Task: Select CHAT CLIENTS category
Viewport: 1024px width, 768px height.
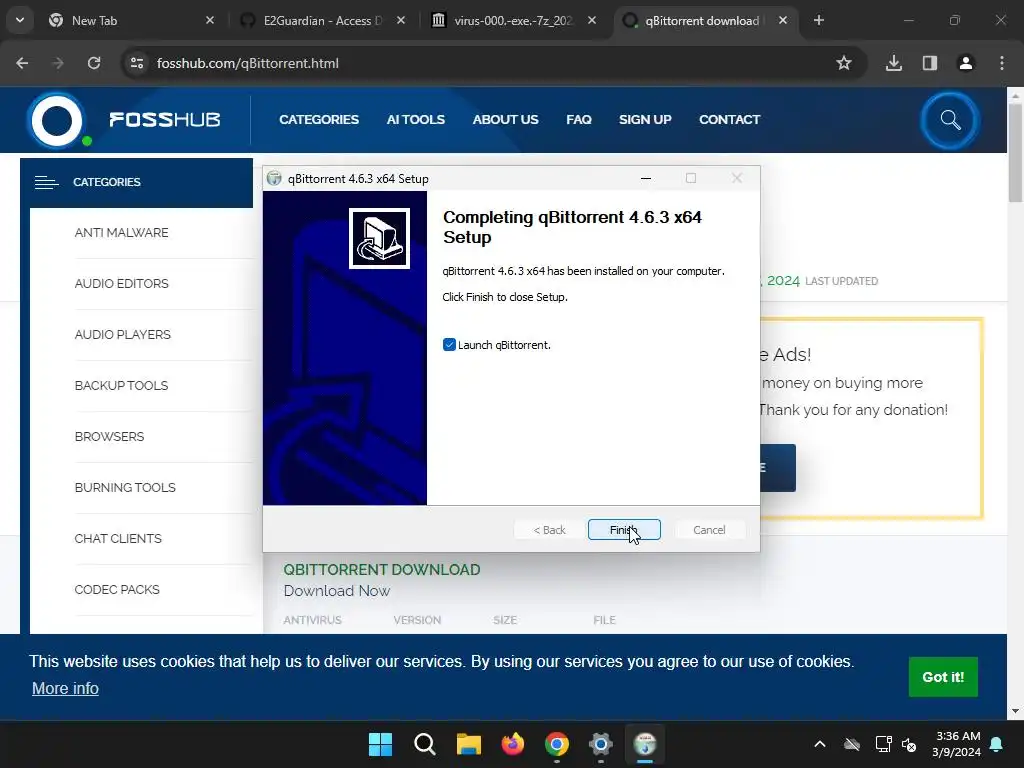Action: click(118, 538)
